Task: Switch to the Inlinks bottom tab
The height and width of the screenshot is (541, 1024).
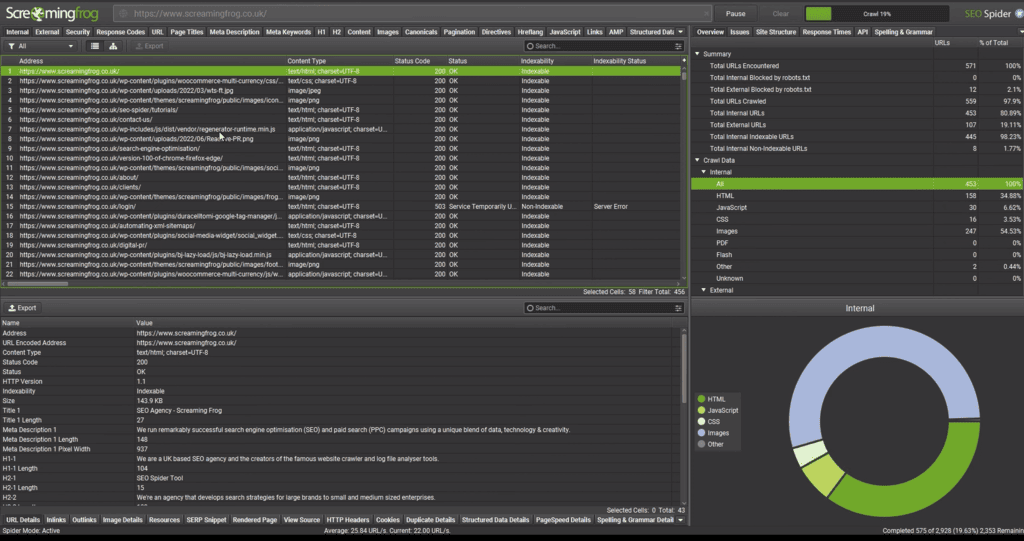Action: pos(56,520)
